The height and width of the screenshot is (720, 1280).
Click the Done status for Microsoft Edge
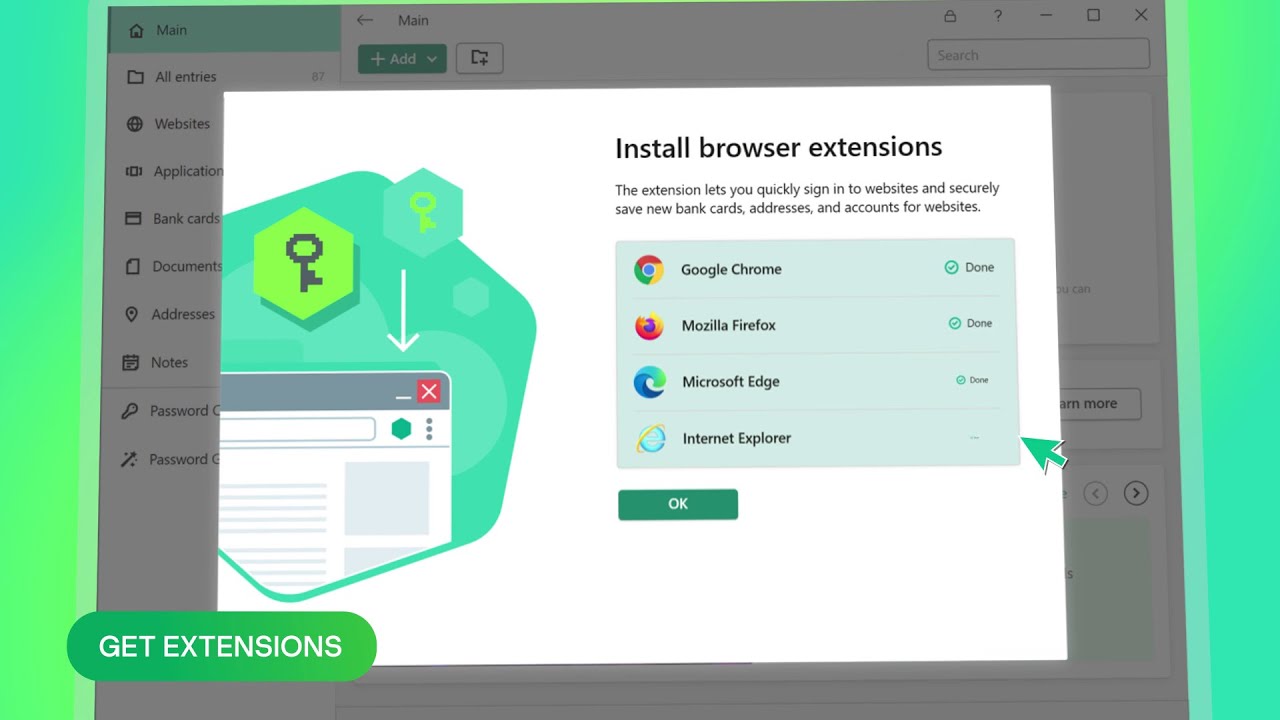972,380
